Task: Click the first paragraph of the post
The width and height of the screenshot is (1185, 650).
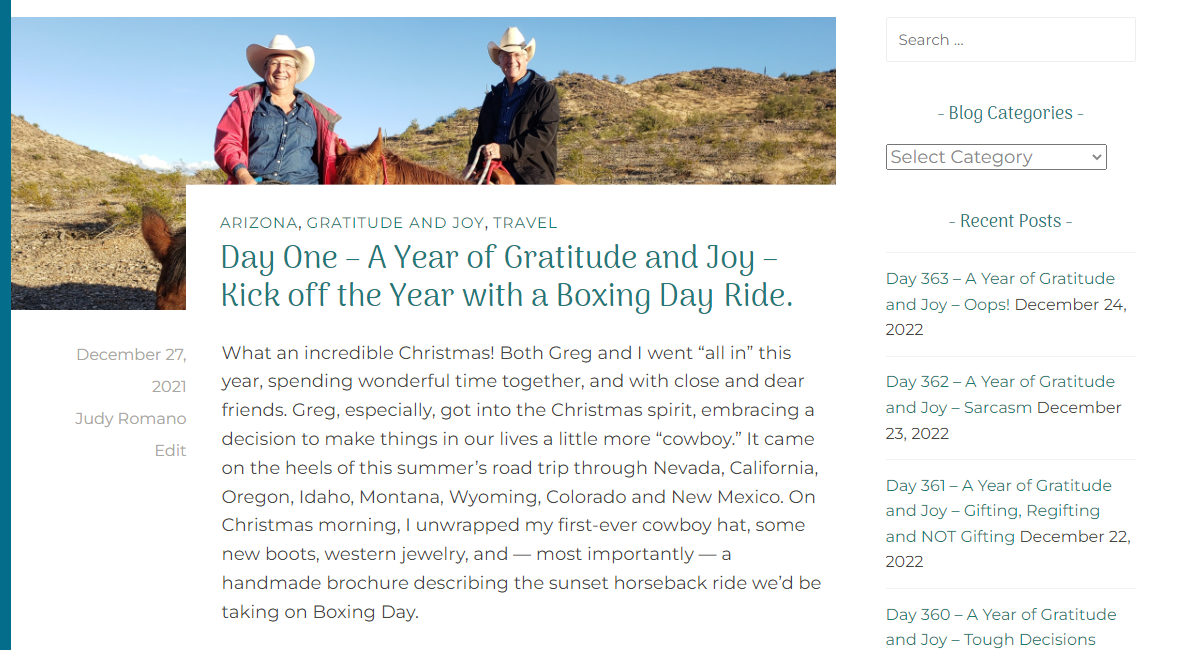Action: click(x=520, y=482)
